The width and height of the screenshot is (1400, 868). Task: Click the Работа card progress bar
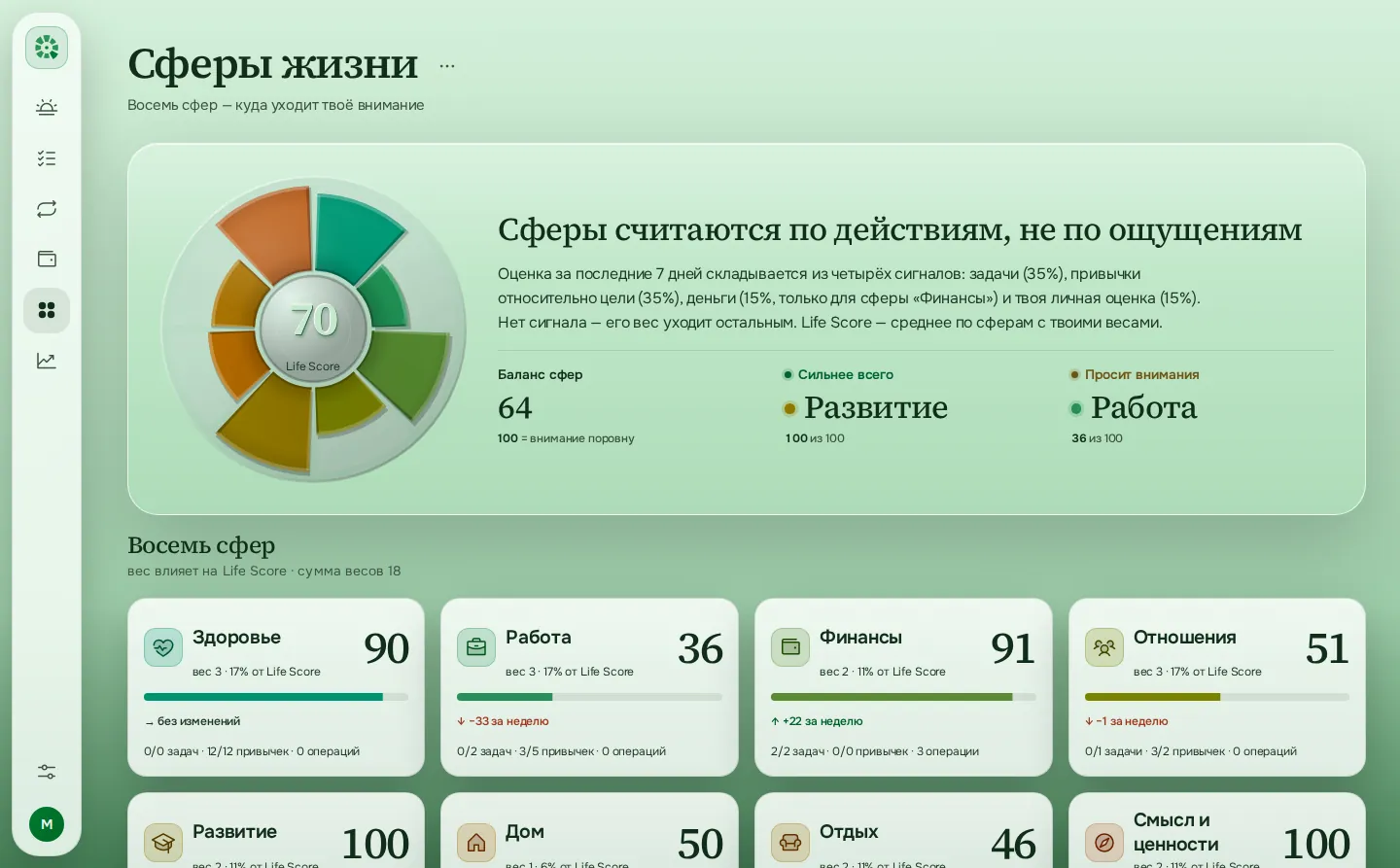589,697
